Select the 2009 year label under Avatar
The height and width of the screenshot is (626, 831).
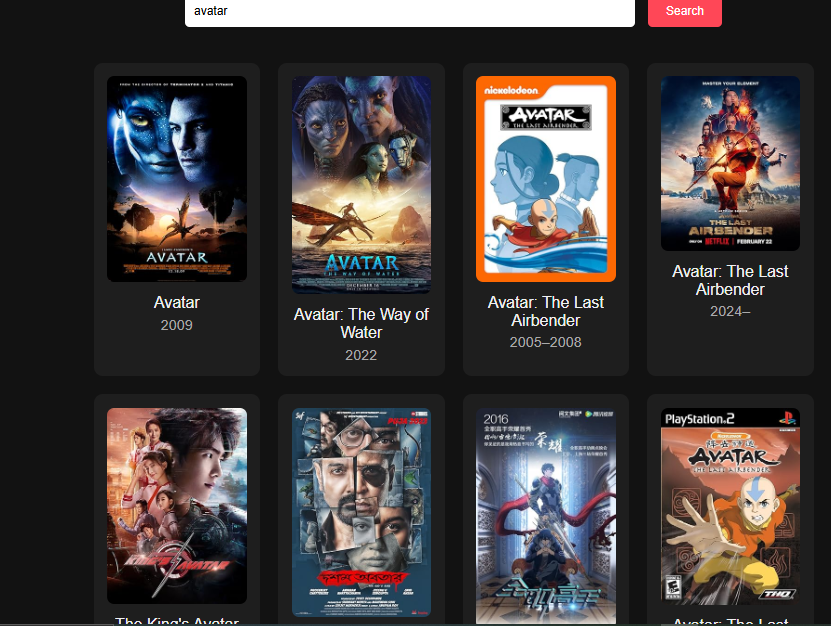[x=177, y=325]
